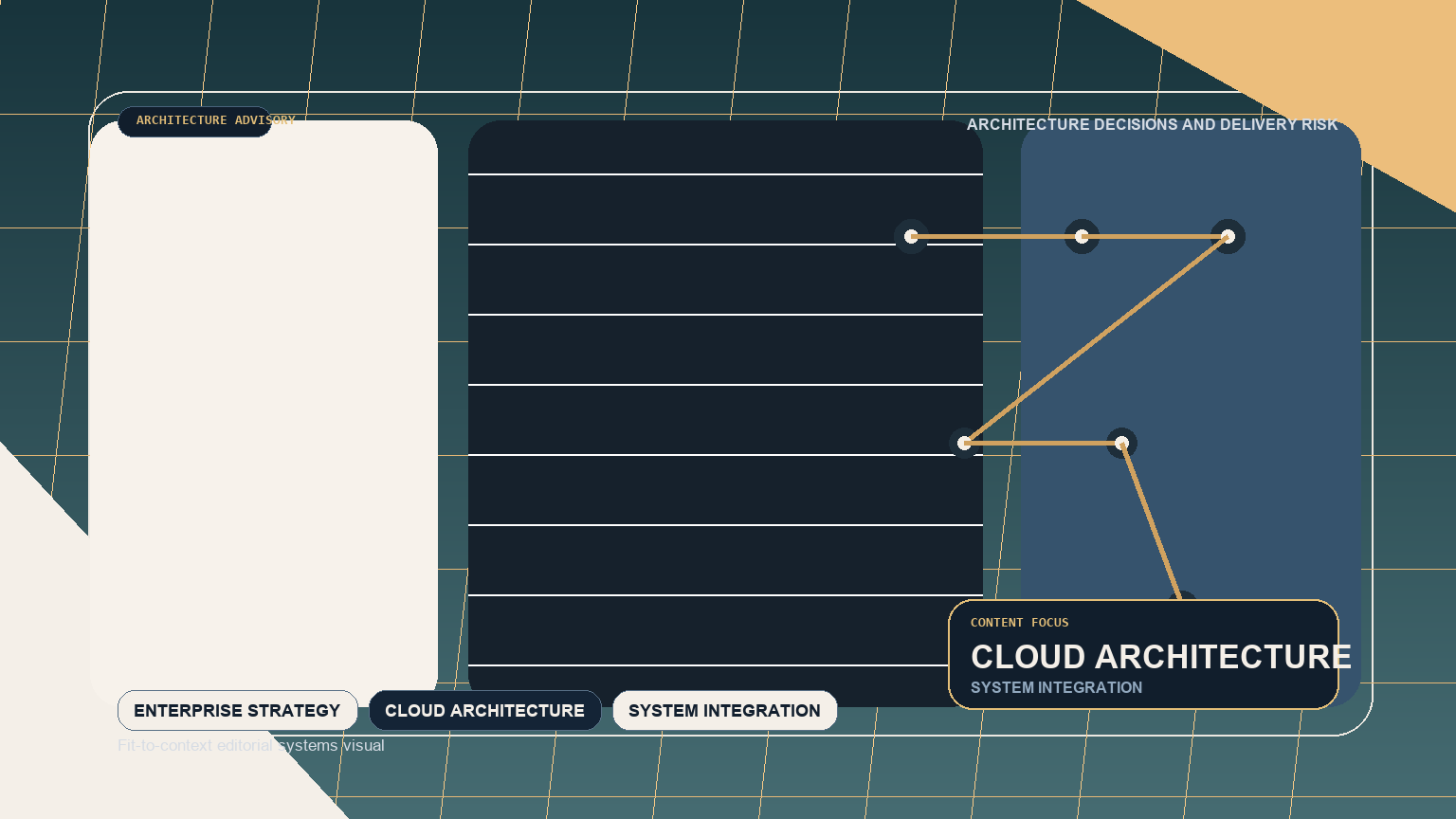1456x819 pixels.
Task: Click the large Cloud Architecture card title
Action: click(x=1160, y=657)
